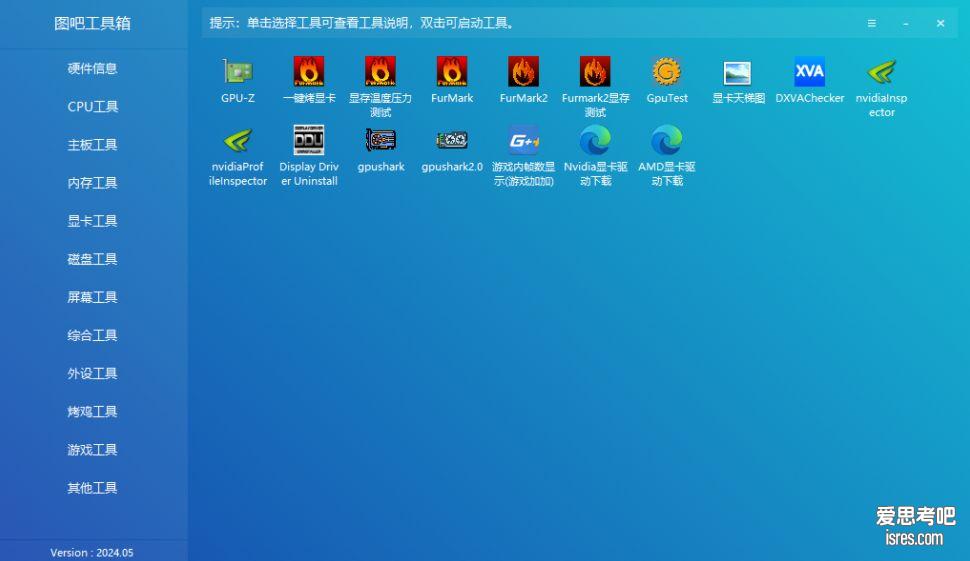Open the AMD显卡驱动下载 Edge icon
970x561 pixels.
pos(667,140)
